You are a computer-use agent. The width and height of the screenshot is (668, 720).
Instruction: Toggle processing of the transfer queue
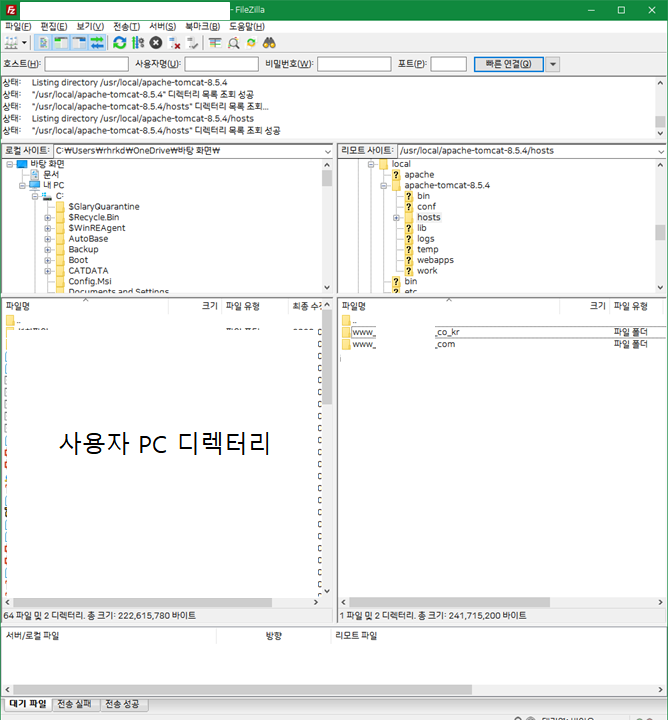pyautogui.click(x=138, y=43)
